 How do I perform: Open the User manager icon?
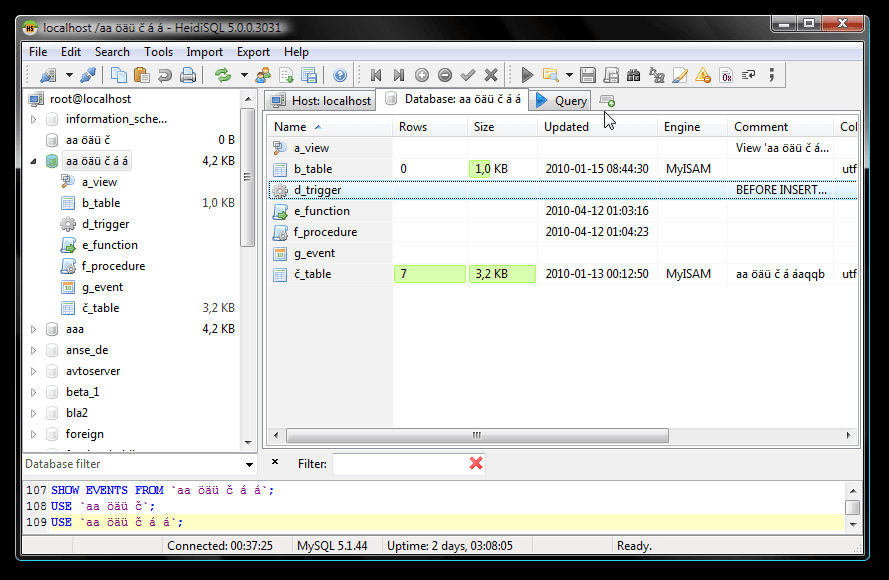(x=263, y=75)
